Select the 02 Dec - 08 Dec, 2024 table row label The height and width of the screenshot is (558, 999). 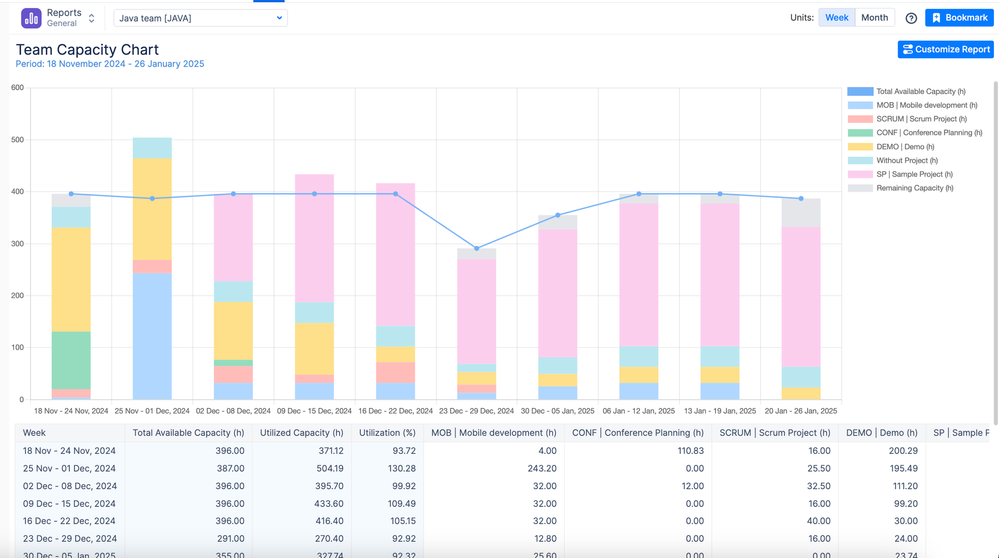click(x=70, y=486)
